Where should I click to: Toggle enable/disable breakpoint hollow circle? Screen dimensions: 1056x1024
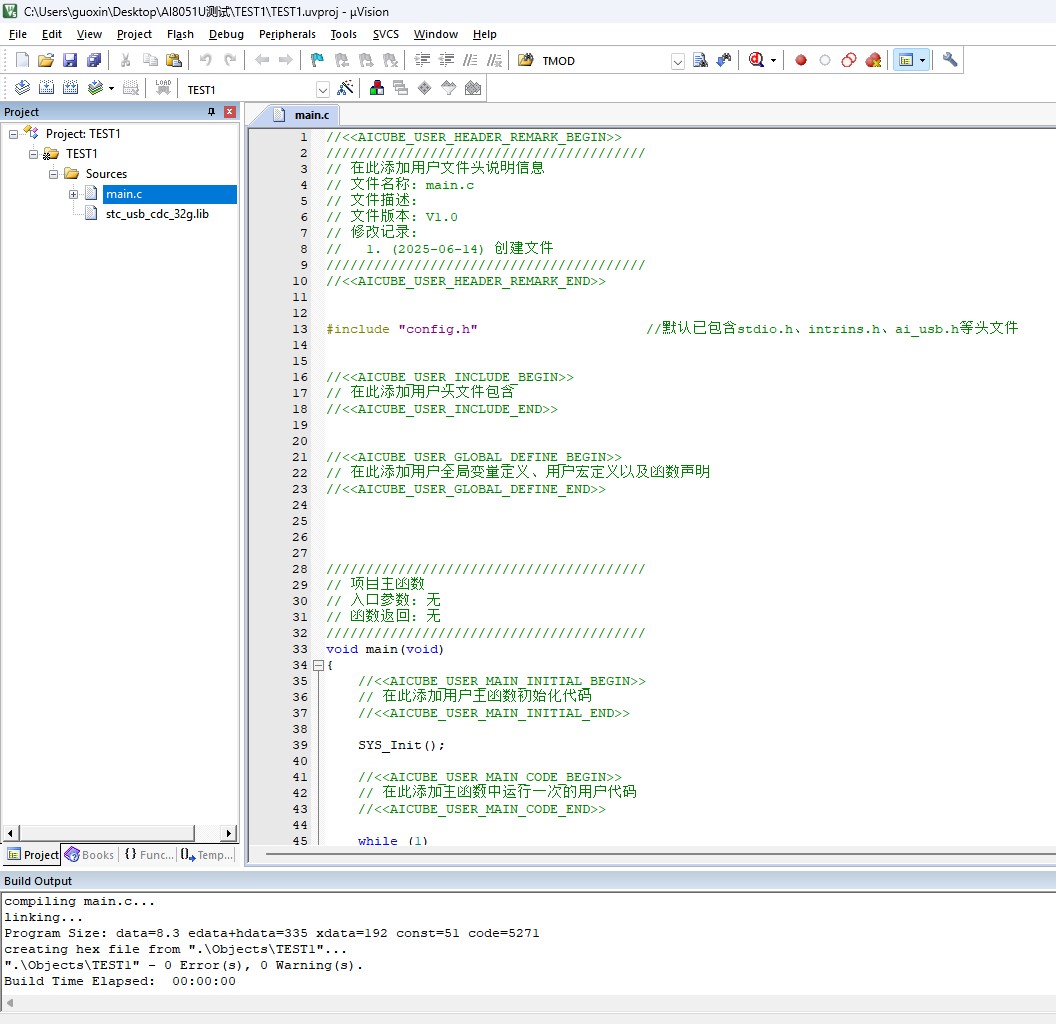tap(825, 61)
